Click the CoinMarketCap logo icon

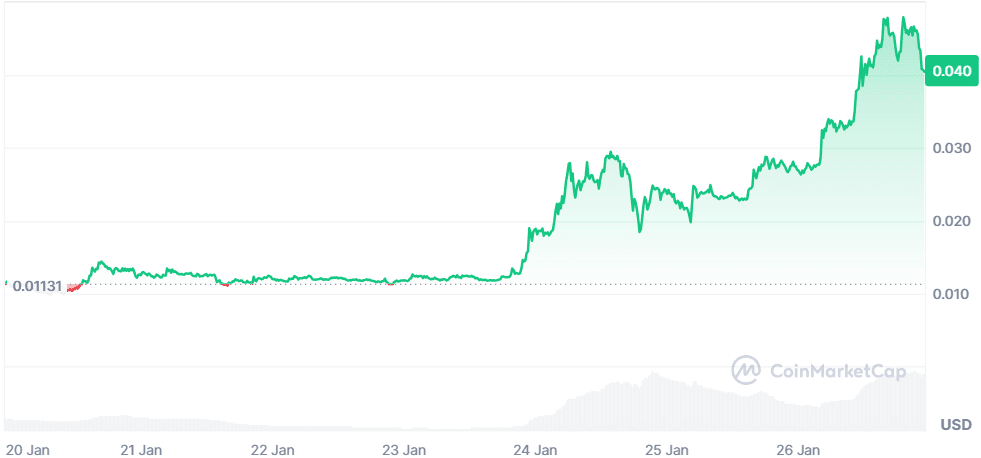click(x=747, y=370)
